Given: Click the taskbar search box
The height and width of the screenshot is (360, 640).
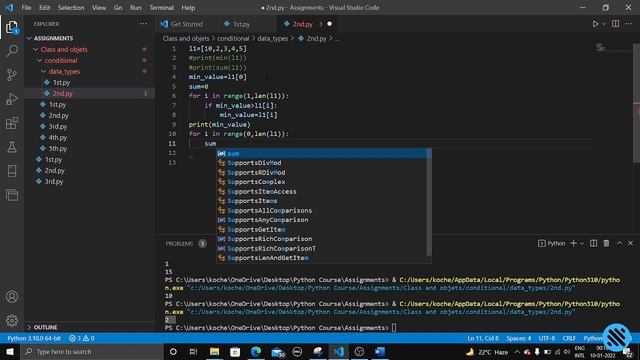Looking at the screenshot, I should pyautogui.click(x=92, y=351).
